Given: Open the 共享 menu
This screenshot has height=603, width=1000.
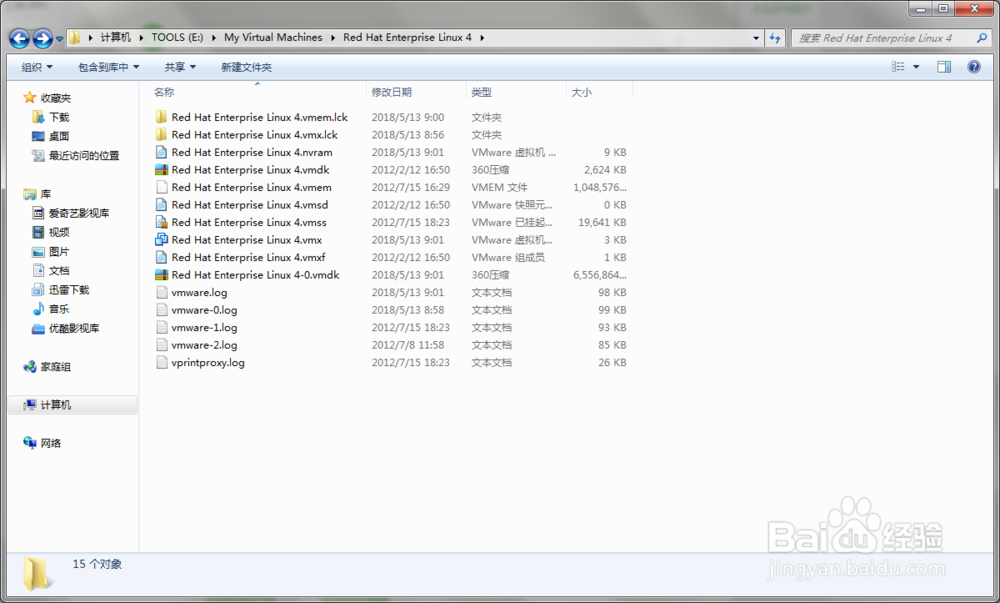Looking at the screenshot, I should (180, 67).
